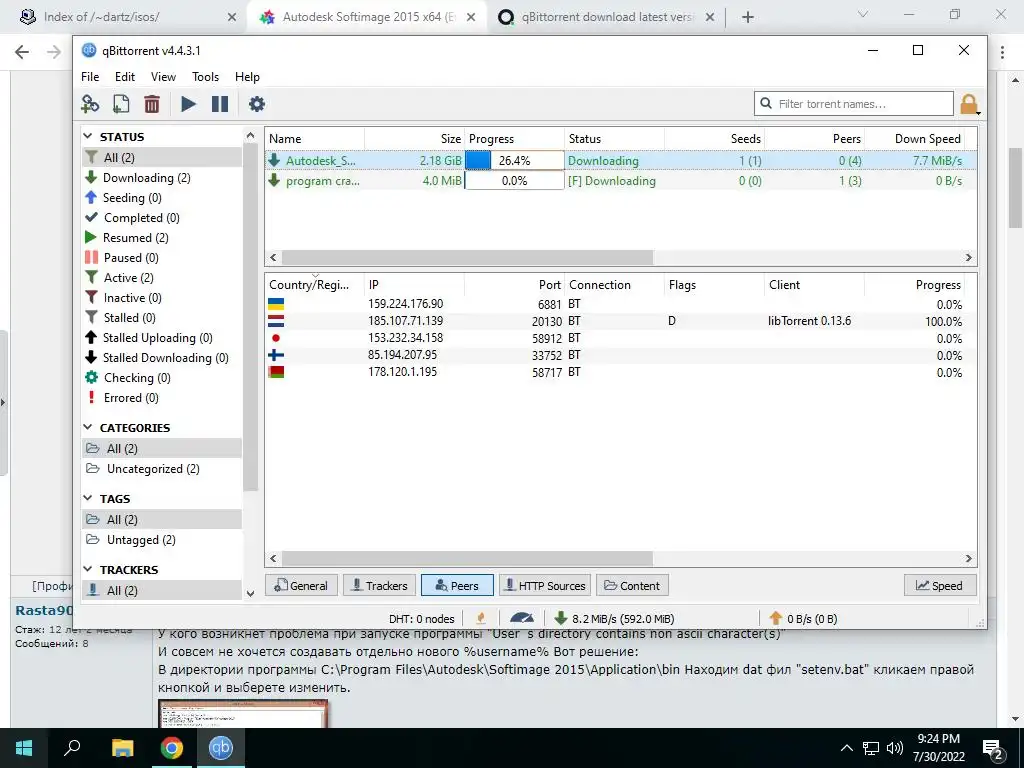The image size is (1024, 768).
Task: Collapse the TAGS section
Action: coord(88,498)
